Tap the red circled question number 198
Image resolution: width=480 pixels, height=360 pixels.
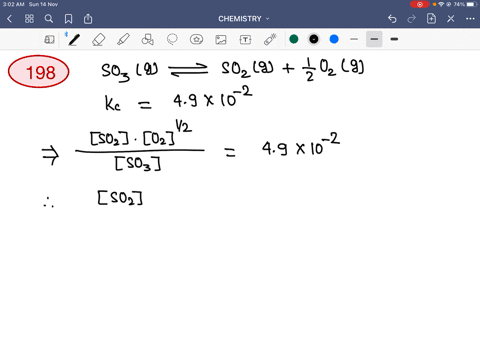coord(39,72)
